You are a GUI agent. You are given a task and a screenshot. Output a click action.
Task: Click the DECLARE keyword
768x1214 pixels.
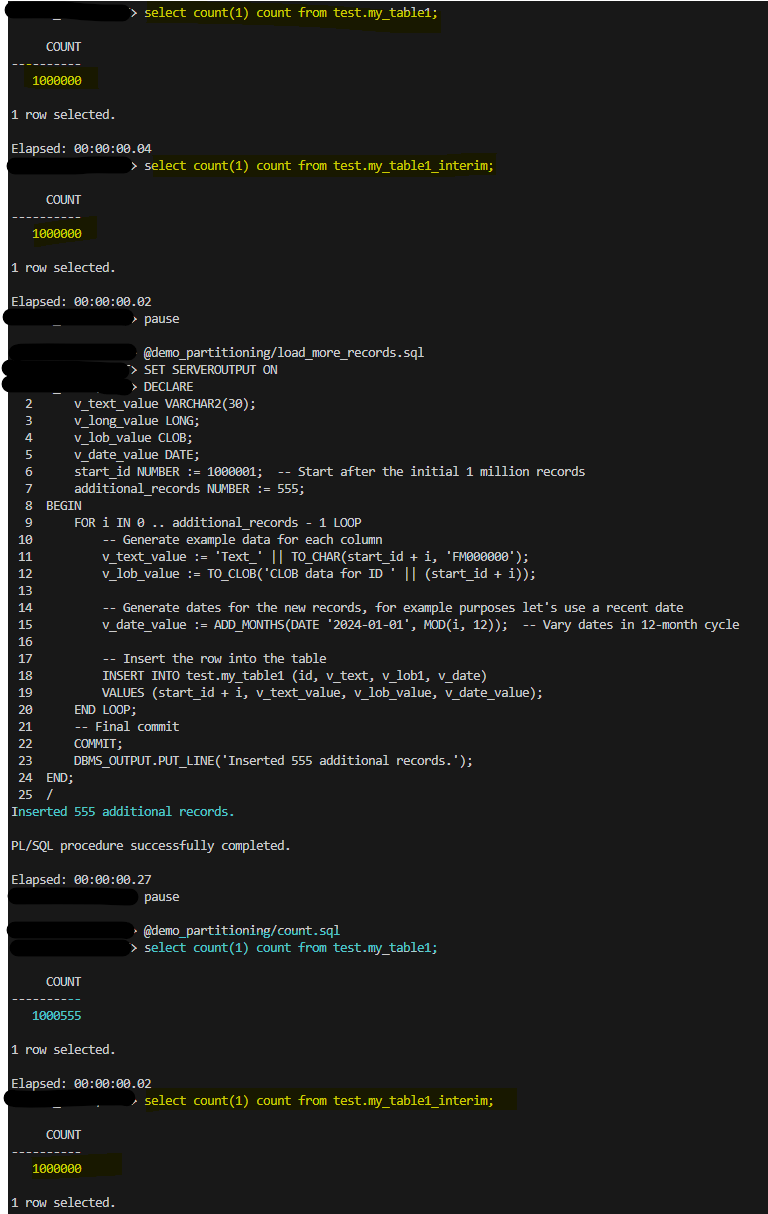pos(169,386)
